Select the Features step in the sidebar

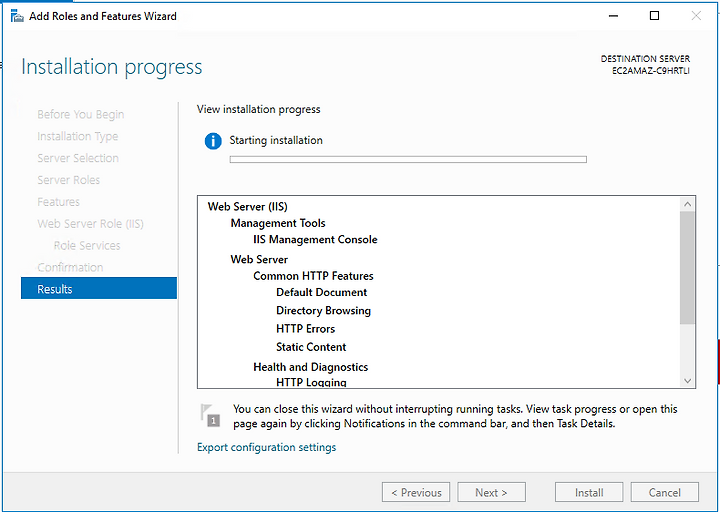[x=58, y=202]
